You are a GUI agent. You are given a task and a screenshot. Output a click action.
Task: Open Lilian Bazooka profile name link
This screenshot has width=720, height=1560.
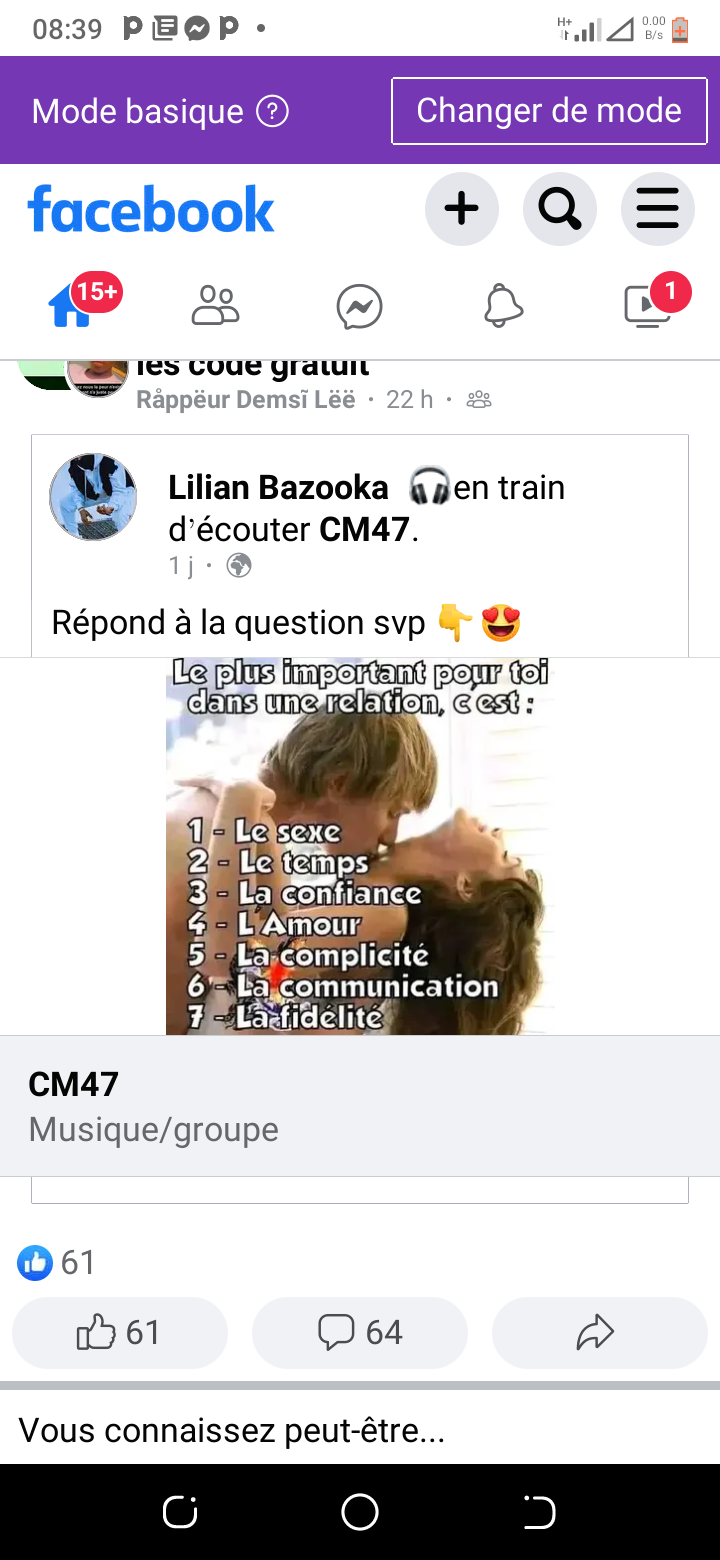tap(278, 487)
